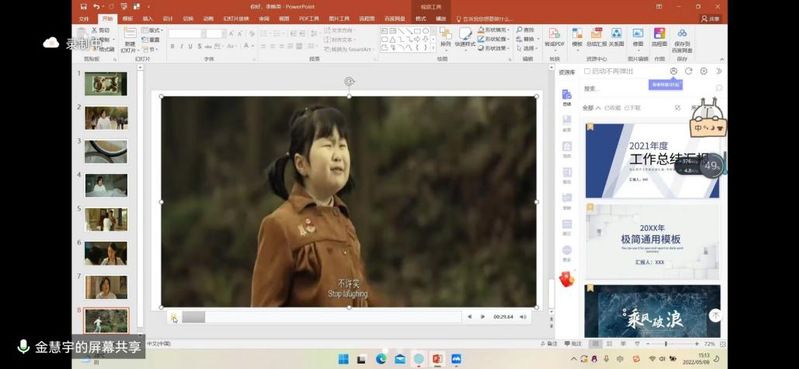
Task: Open the Font name dropdown box
Action: (x=187, y=34)
